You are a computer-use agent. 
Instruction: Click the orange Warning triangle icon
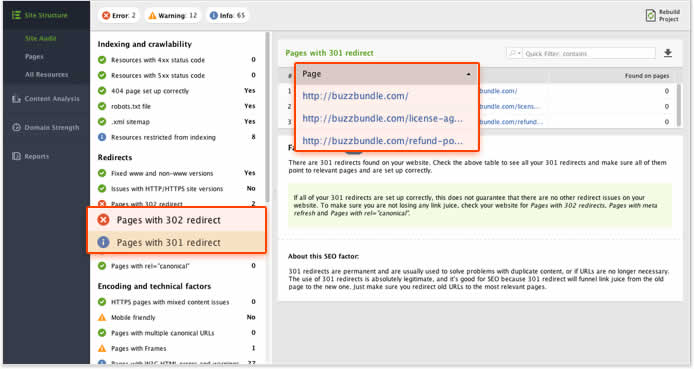coord(152,15)
